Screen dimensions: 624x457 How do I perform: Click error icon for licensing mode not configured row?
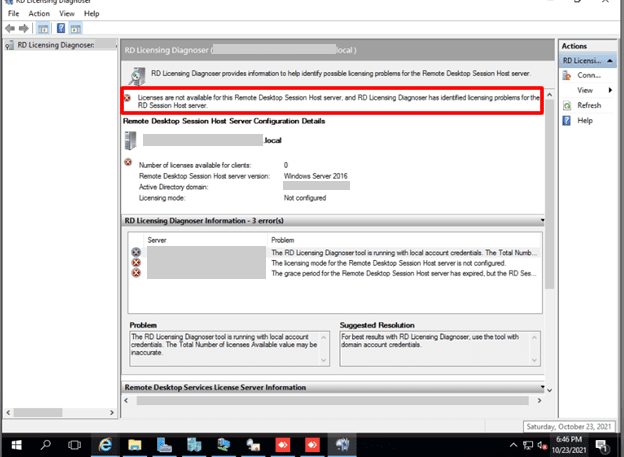136,263
